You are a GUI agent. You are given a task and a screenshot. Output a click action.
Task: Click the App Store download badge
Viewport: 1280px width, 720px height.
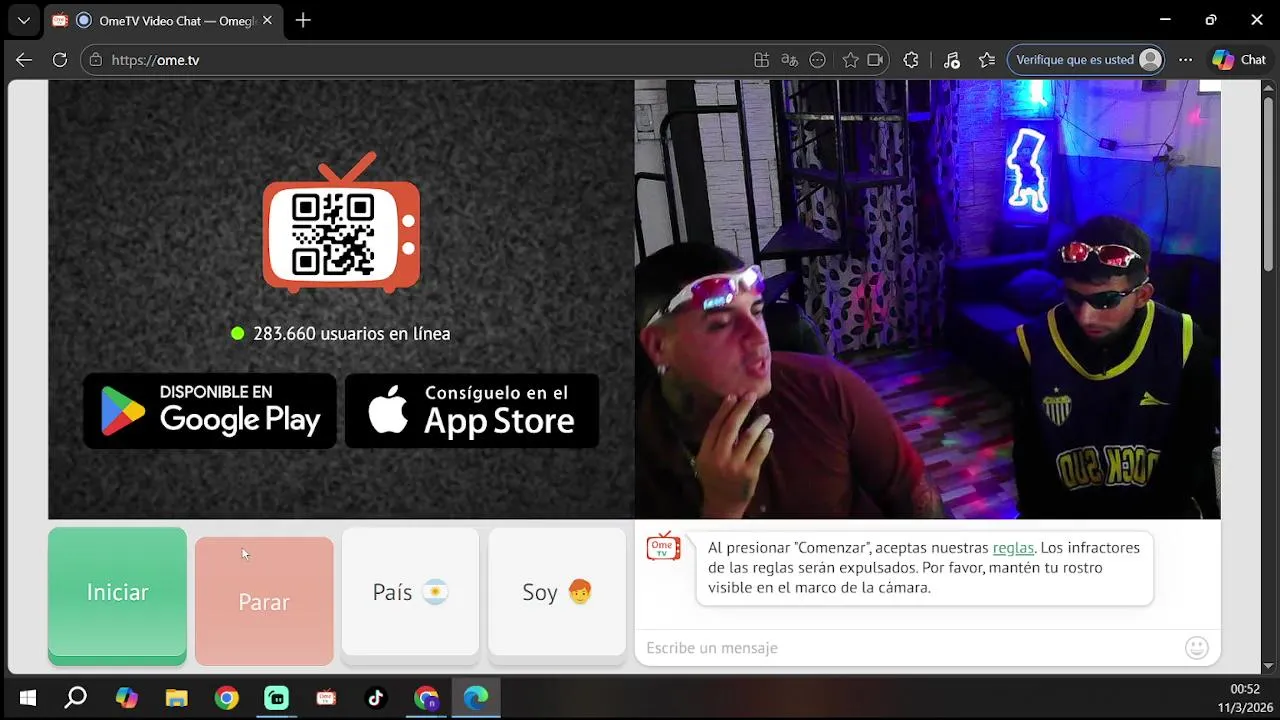tap(472, 411)
